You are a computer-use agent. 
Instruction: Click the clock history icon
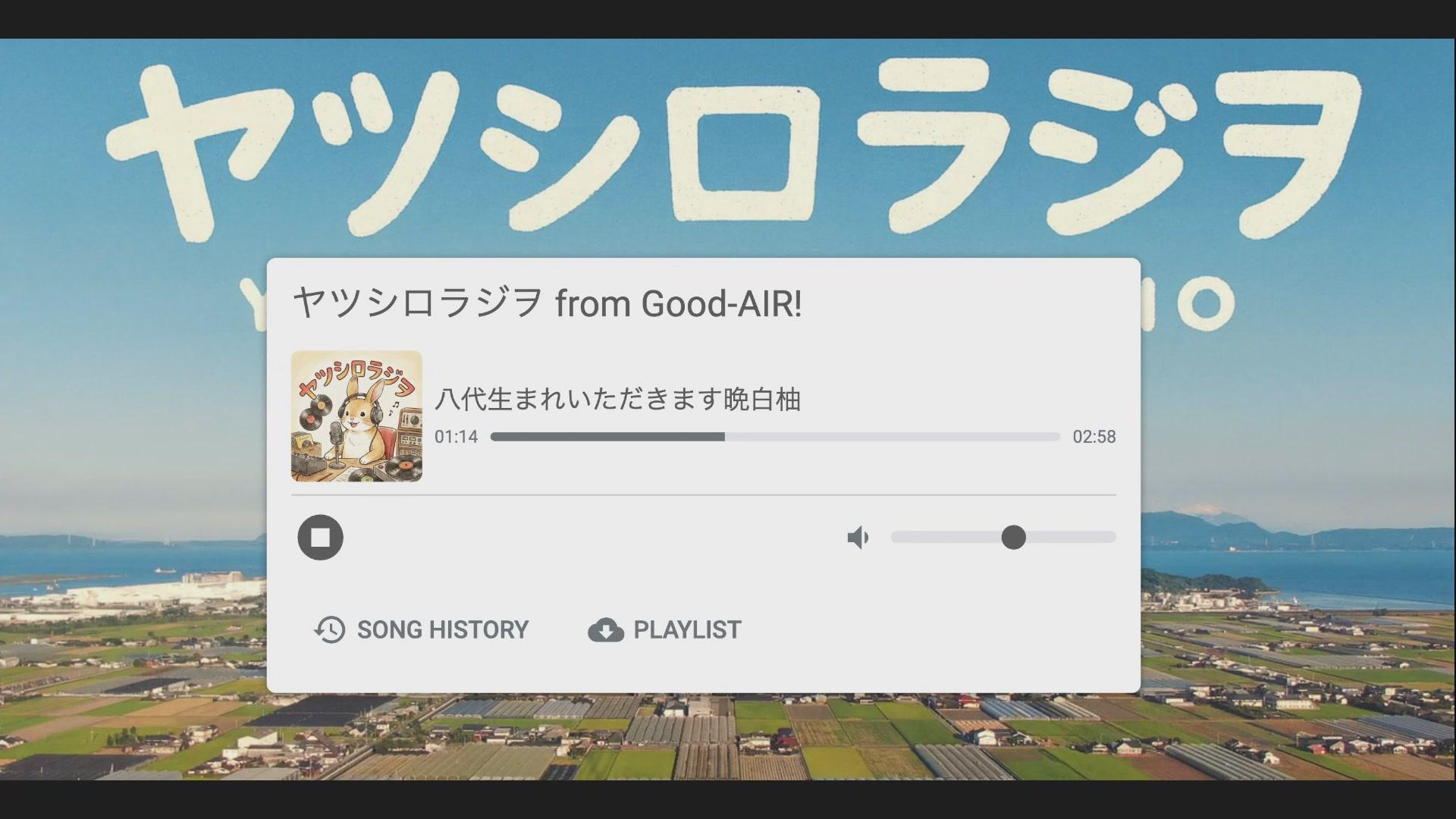click(x=329, y=630)
